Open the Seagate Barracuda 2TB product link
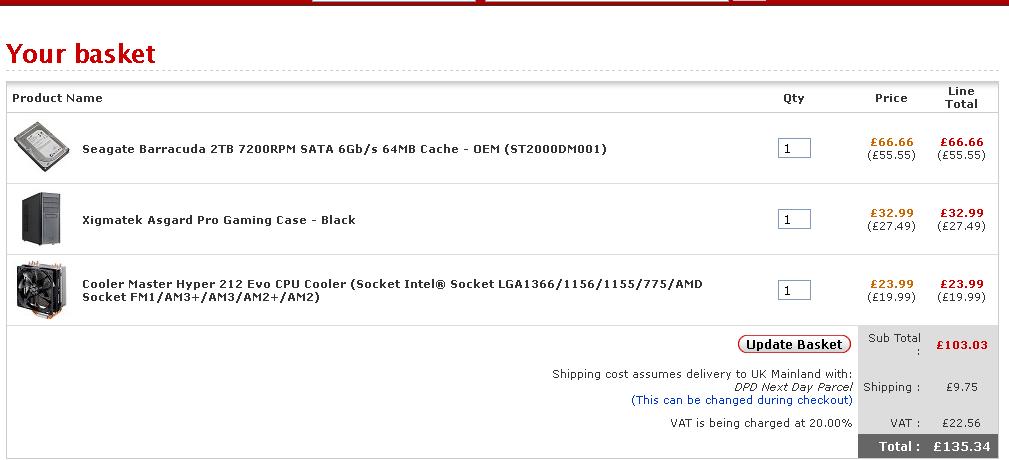 click(344, 149)
